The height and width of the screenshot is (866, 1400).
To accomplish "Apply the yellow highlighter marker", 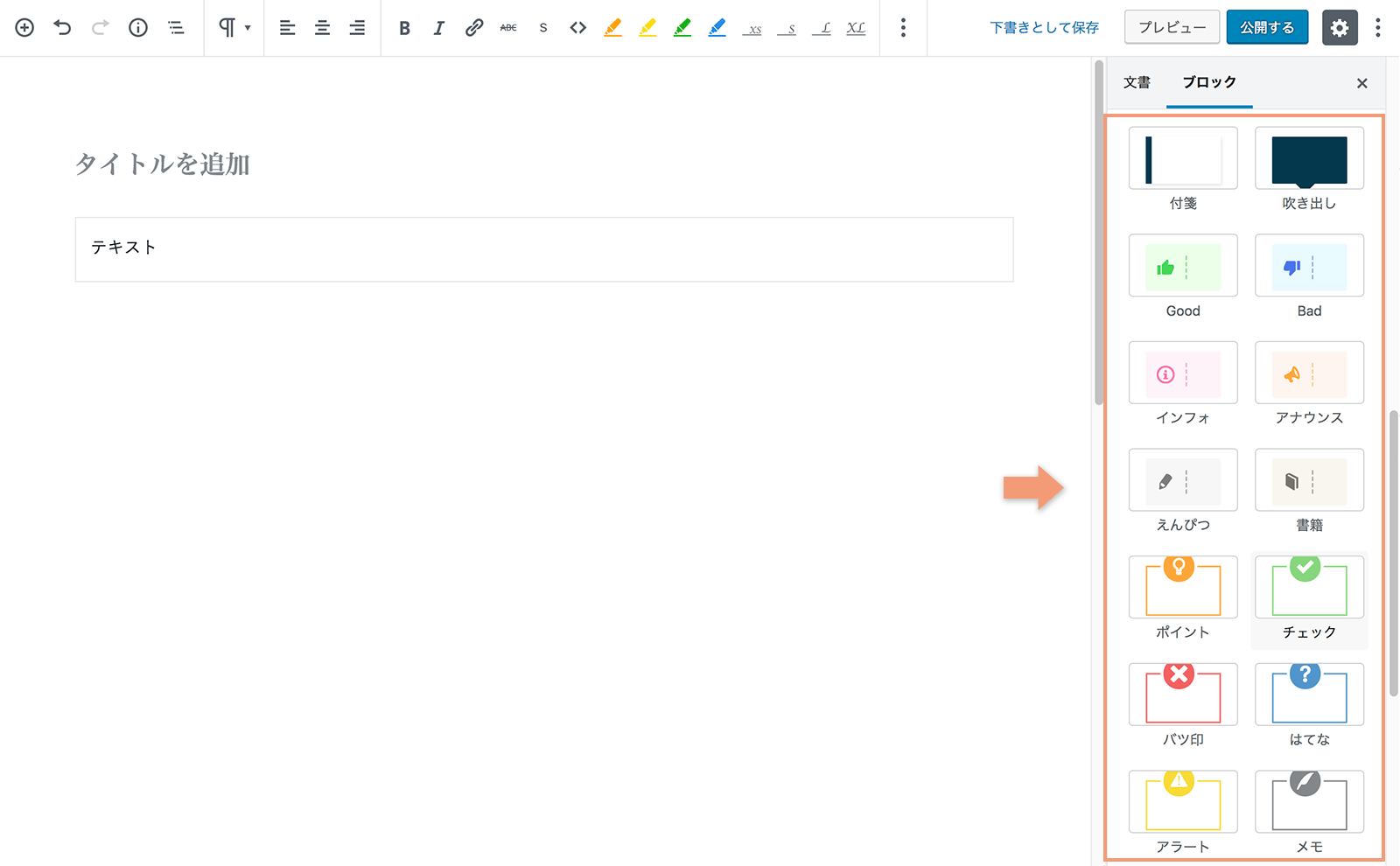I will coord(647,28).
